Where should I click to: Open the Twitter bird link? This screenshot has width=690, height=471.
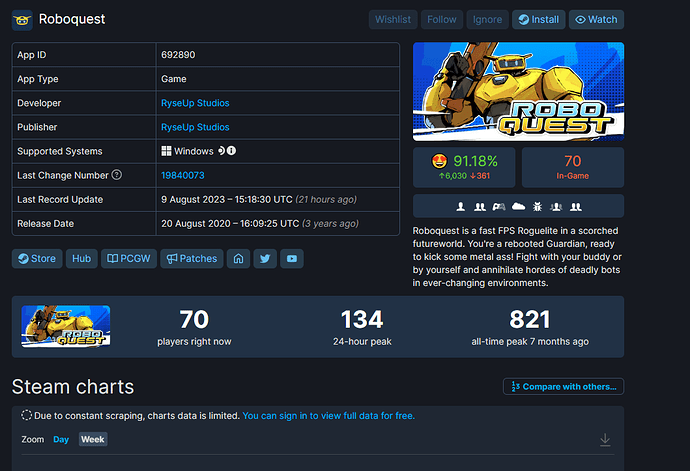tap(265, 258)
